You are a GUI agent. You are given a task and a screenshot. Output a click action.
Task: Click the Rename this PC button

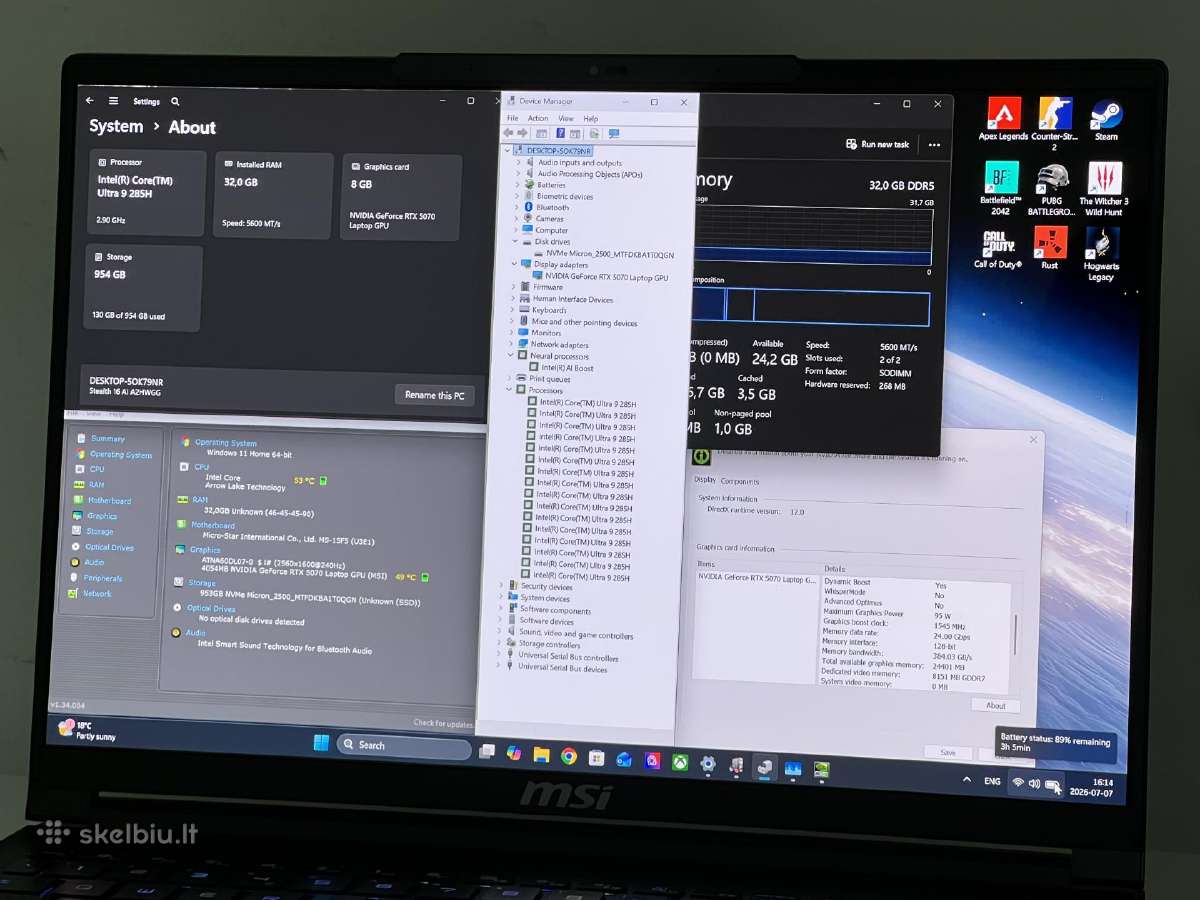tap(434, 395)
